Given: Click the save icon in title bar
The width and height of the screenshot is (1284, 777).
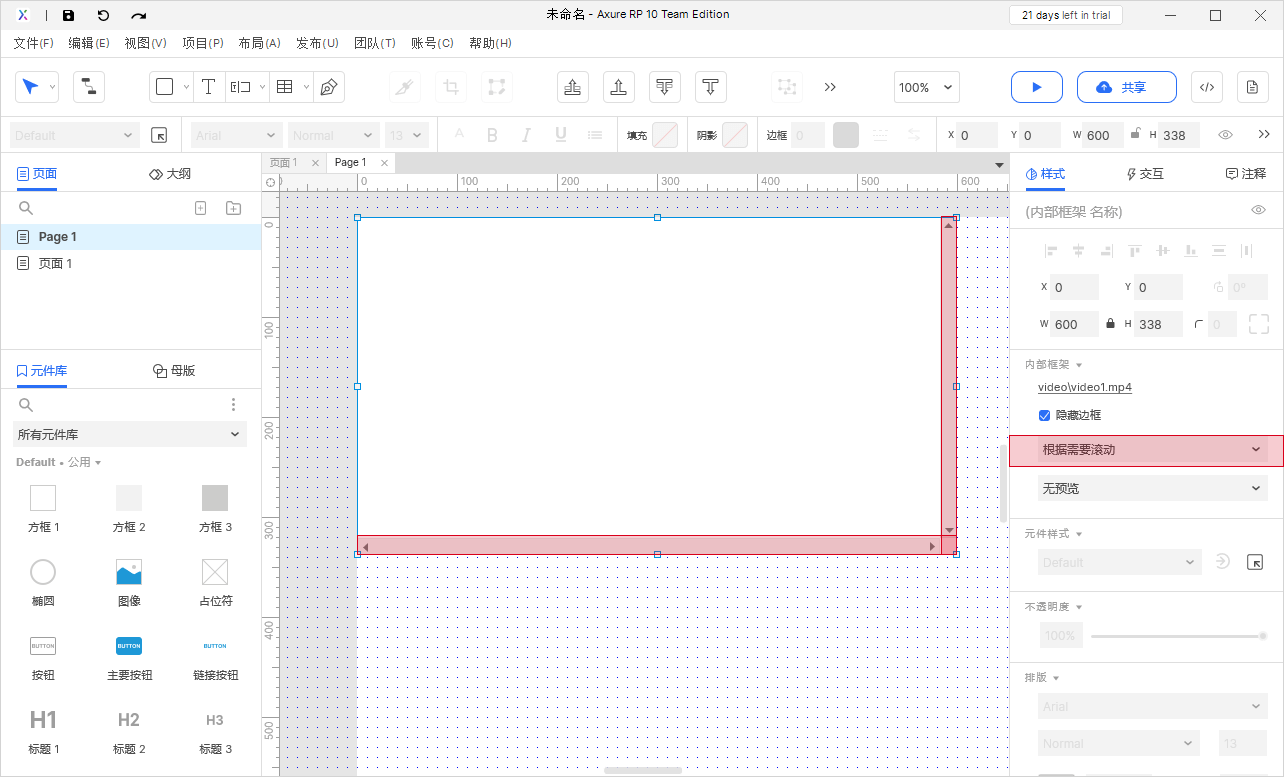Looking at the screenshot, I should [x=68, y=15].
